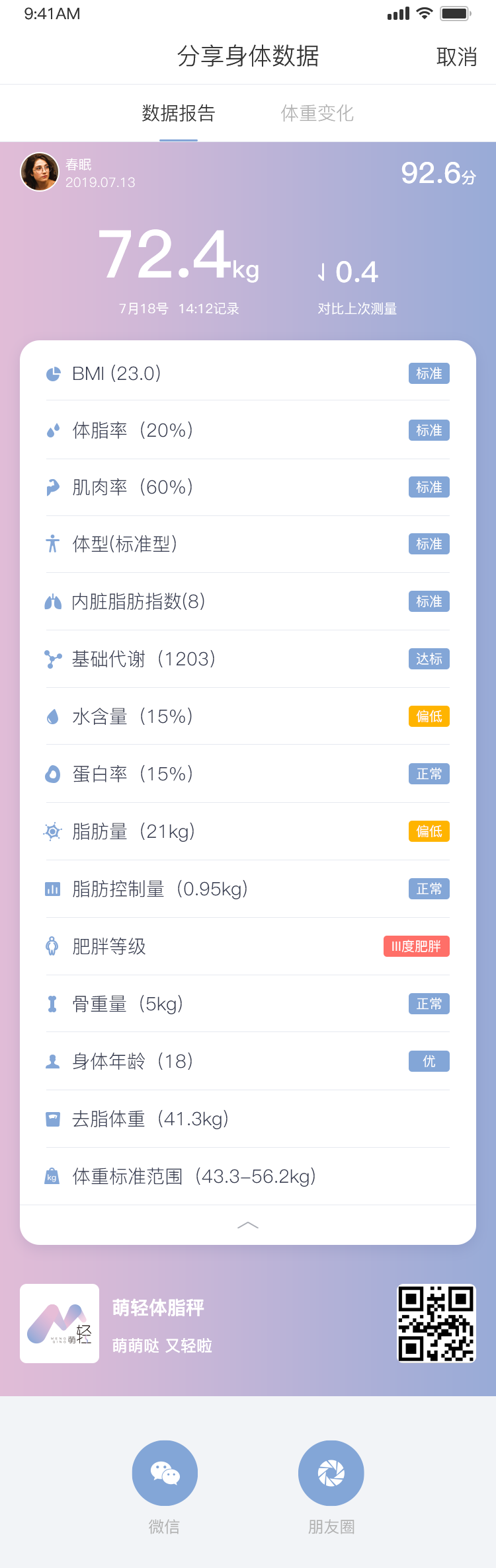The height and width of the screenshot is (1568, 496).
Task: Click the QR code image
Action: pos(436,1323)
